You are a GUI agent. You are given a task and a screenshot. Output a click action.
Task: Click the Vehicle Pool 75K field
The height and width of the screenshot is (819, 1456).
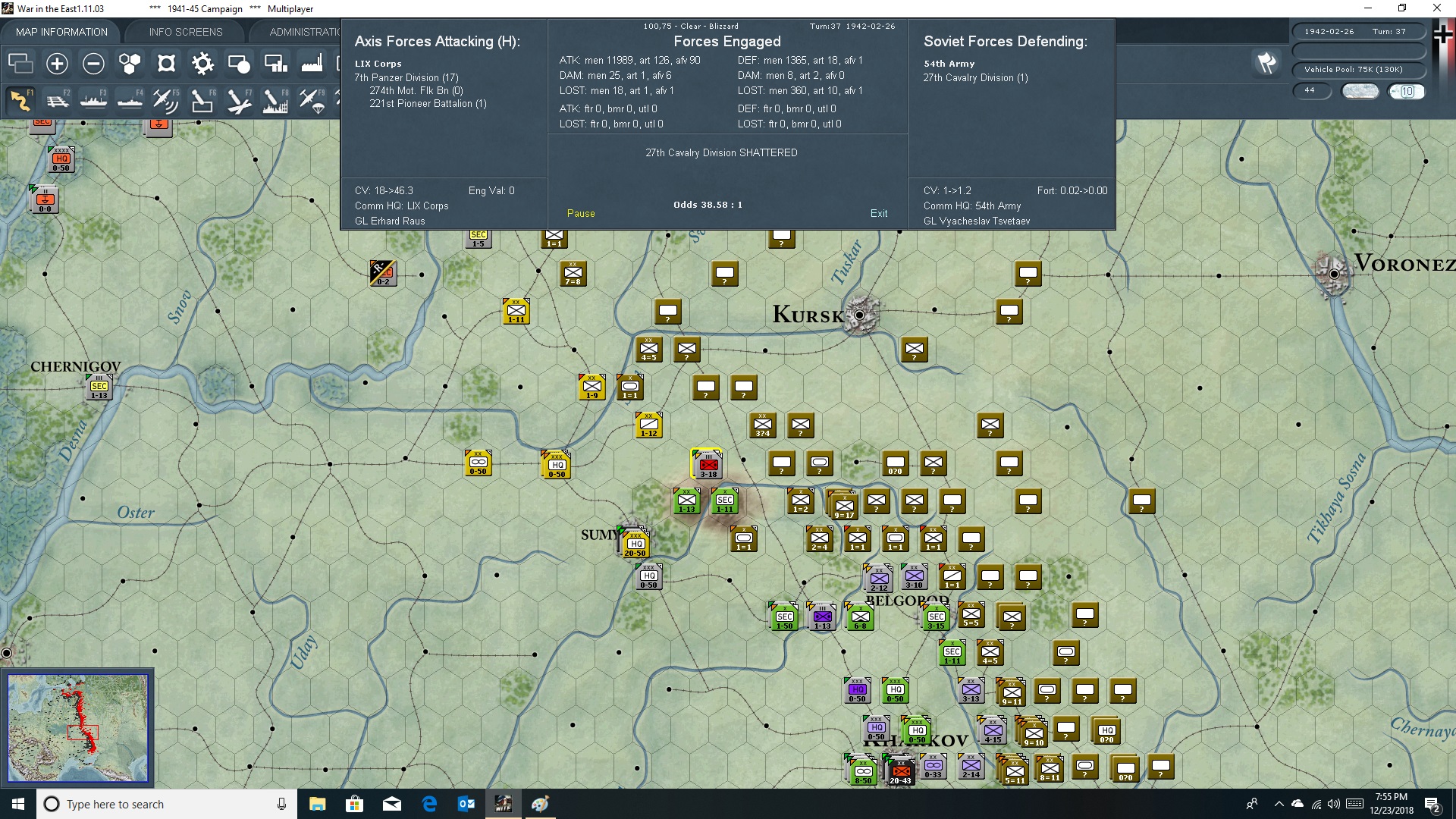[1358, 70]
